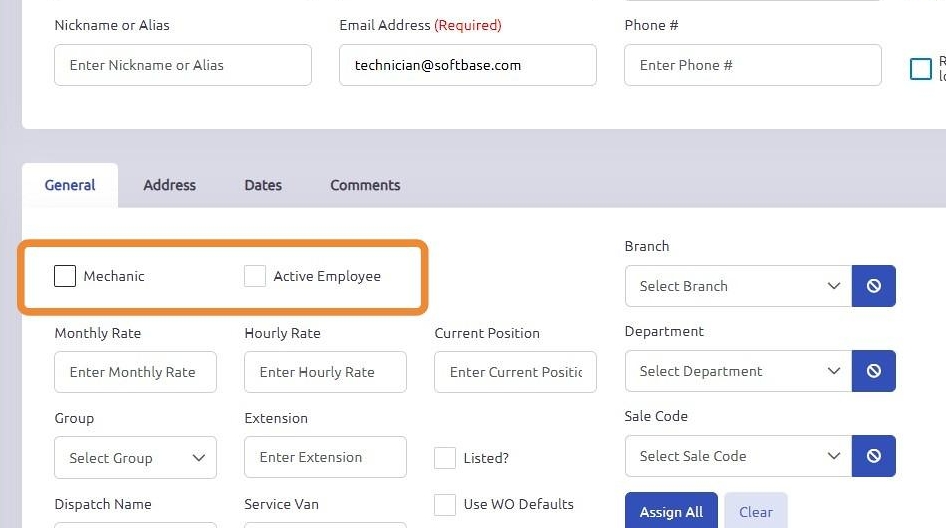The image size is (946, 528).
Task: Click into the Phone # field
Action: click(753, 65)
